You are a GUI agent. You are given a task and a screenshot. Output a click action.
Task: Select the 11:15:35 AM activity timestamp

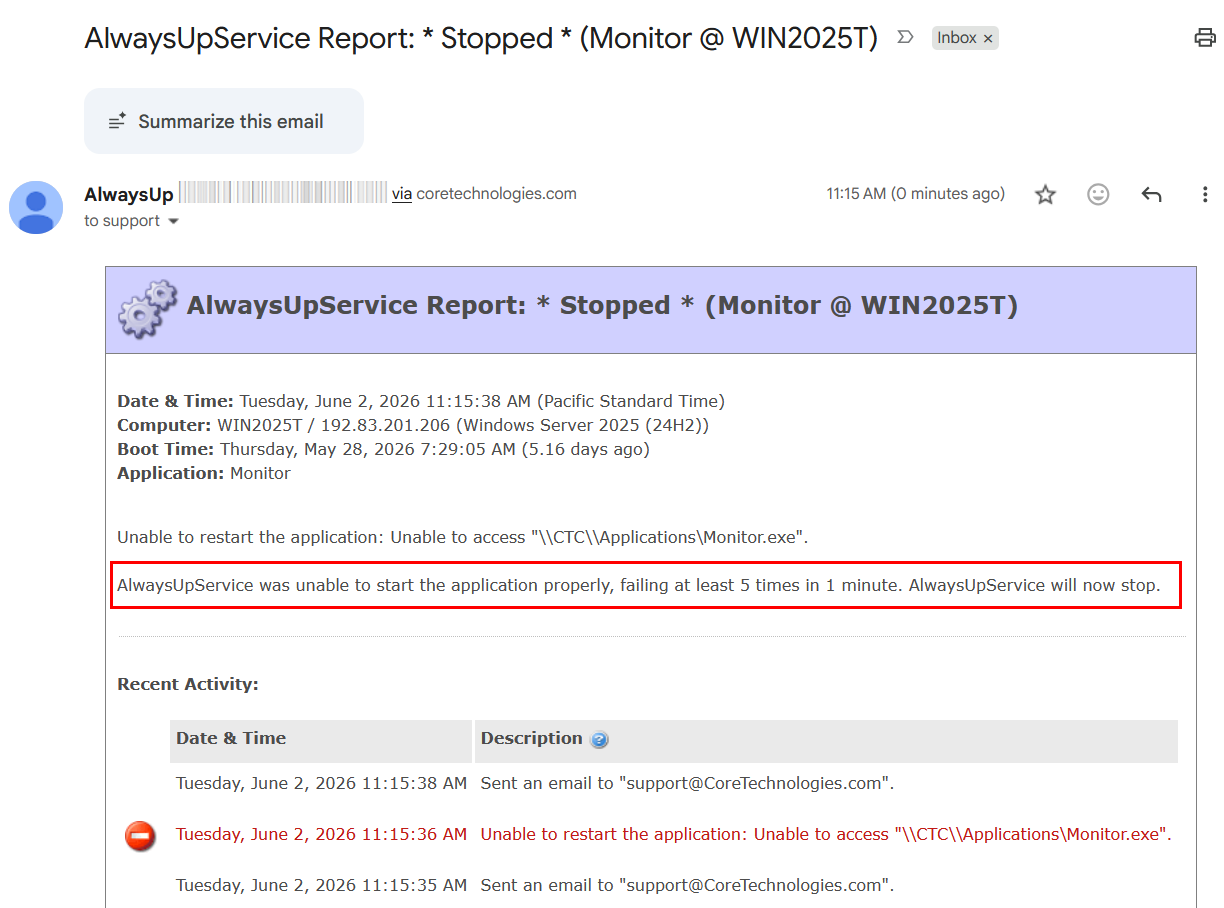(x=321, y=885)
